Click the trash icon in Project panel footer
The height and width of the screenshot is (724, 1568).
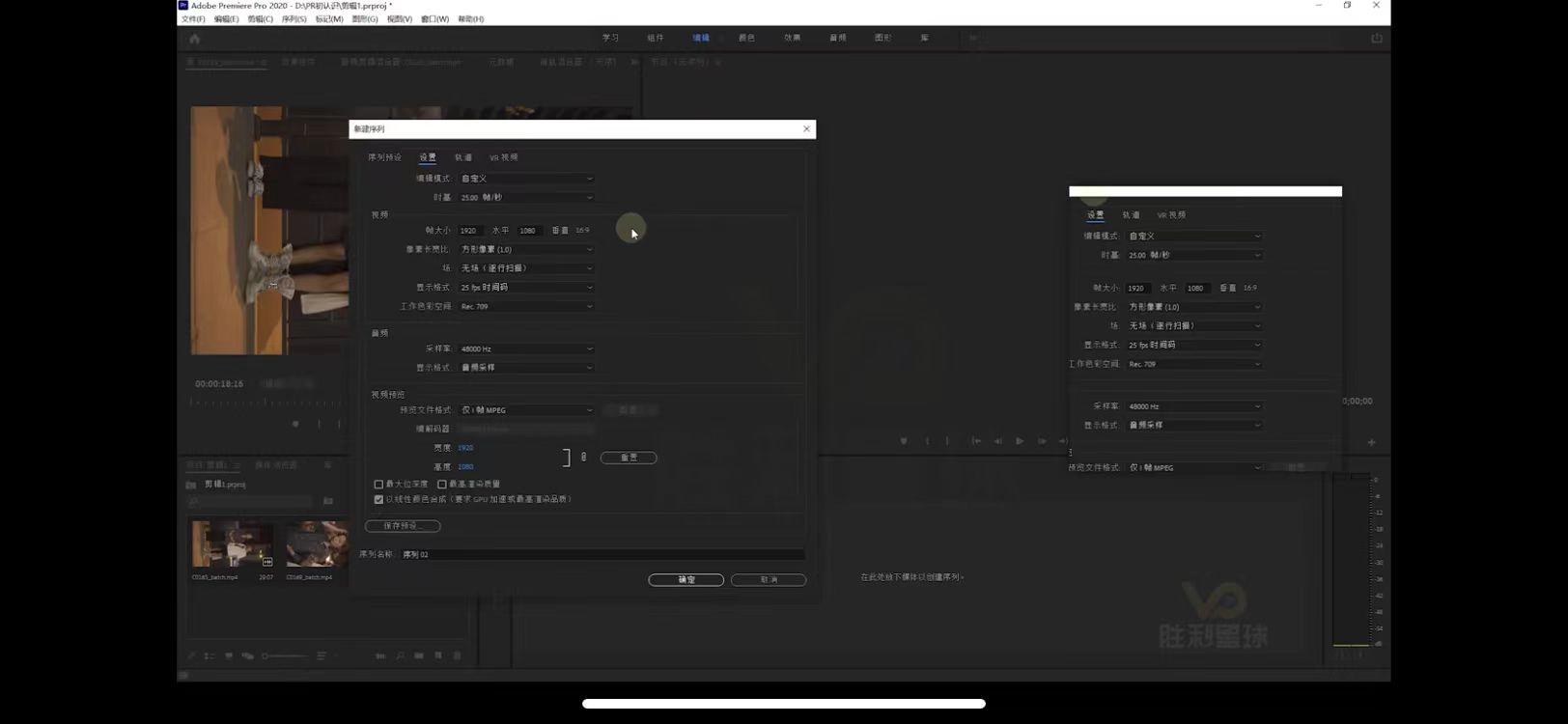458,655
